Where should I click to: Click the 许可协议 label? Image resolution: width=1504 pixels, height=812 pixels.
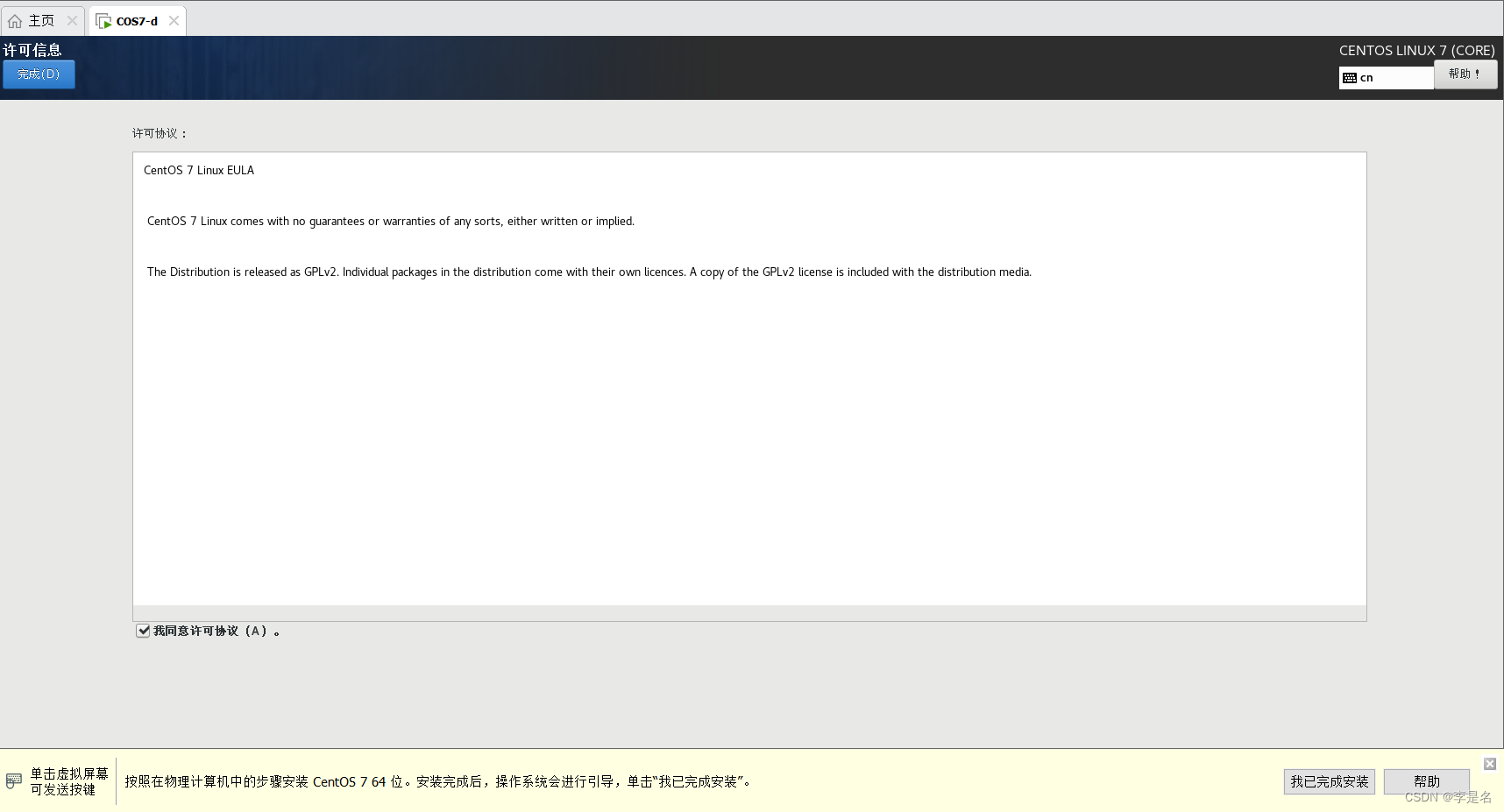coord(160,133)
